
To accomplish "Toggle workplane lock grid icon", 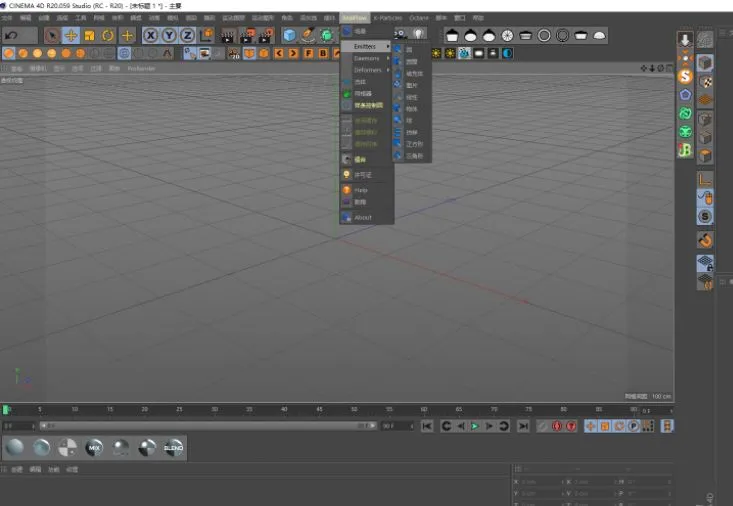I will tap(705, 263).
